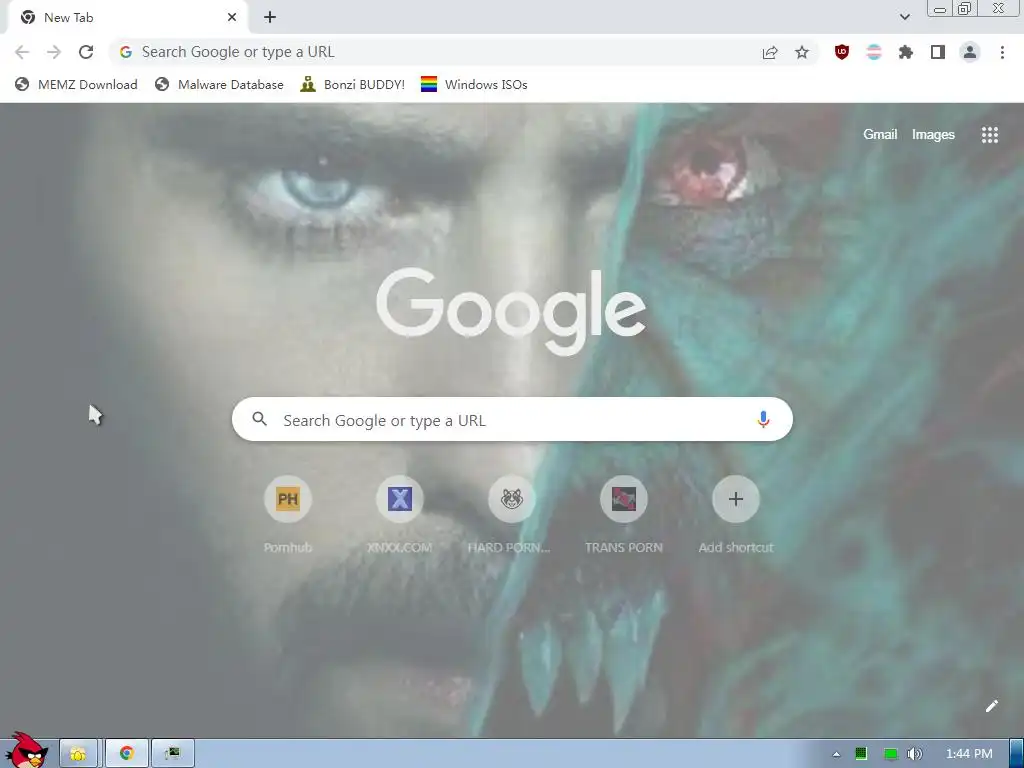
Task: Click the dark green tray icon
Action: 861,754
